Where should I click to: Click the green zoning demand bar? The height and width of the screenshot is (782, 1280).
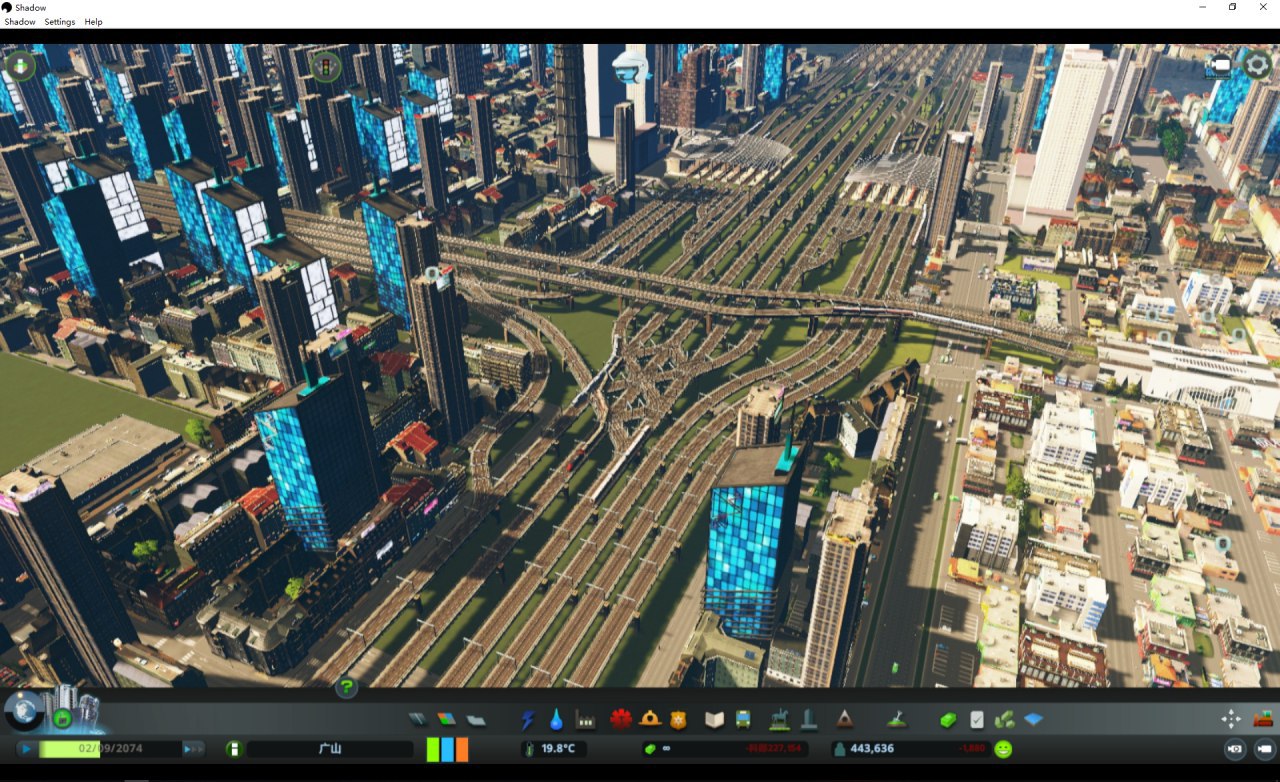tap(433, 749)
